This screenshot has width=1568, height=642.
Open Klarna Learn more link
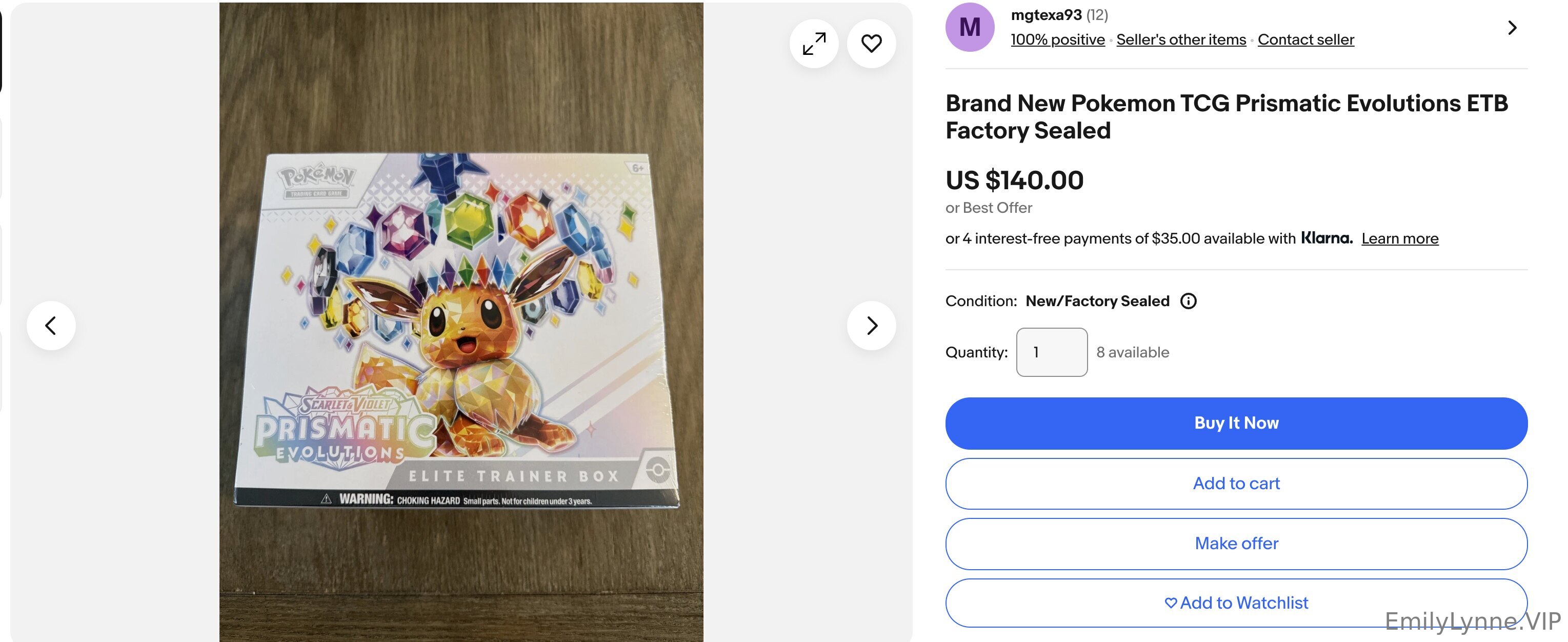pyautogui.click(x=1399, y=239)
